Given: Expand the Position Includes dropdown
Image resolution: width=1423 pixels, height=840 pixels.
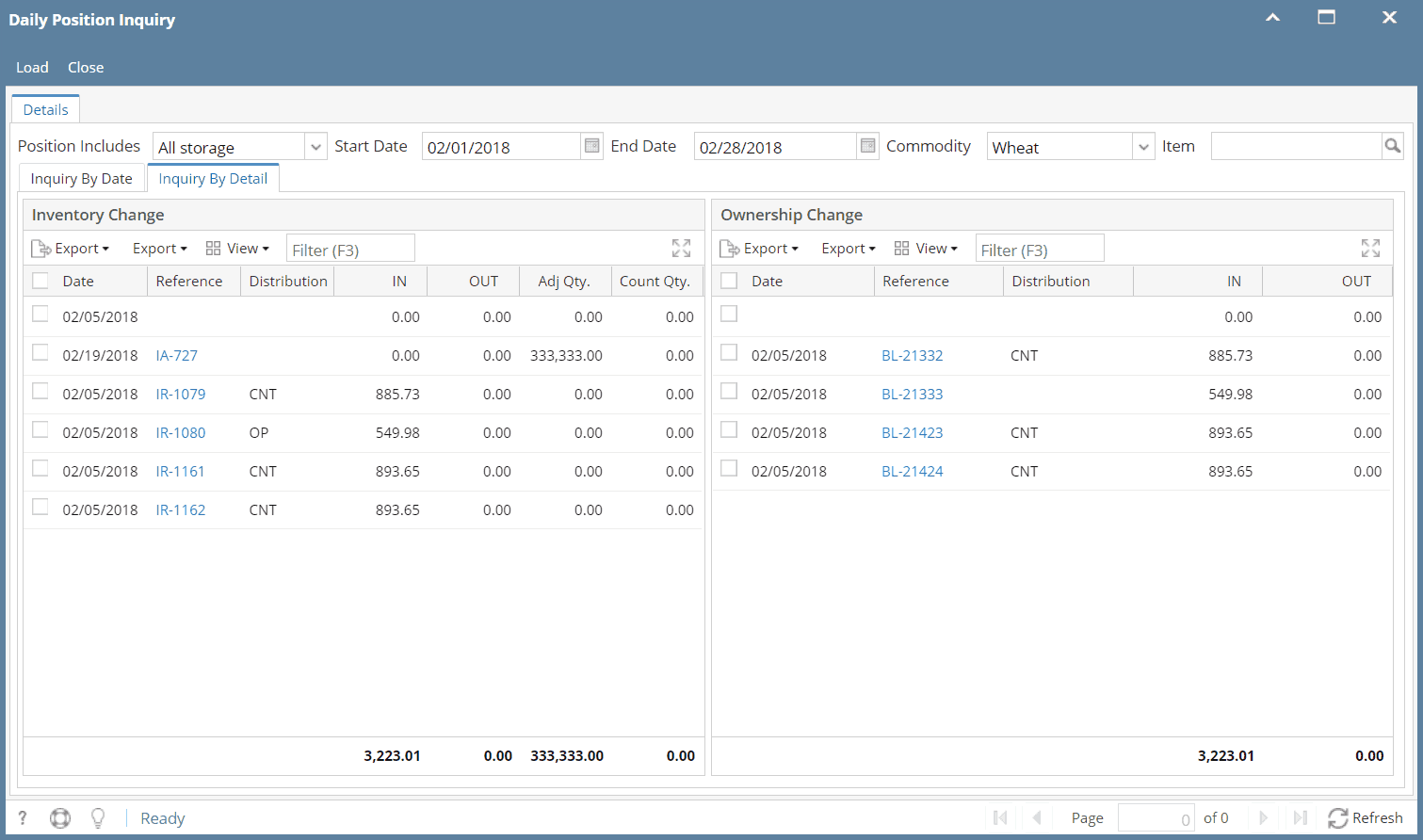Looking at the screenshot, I should point(316,147).
